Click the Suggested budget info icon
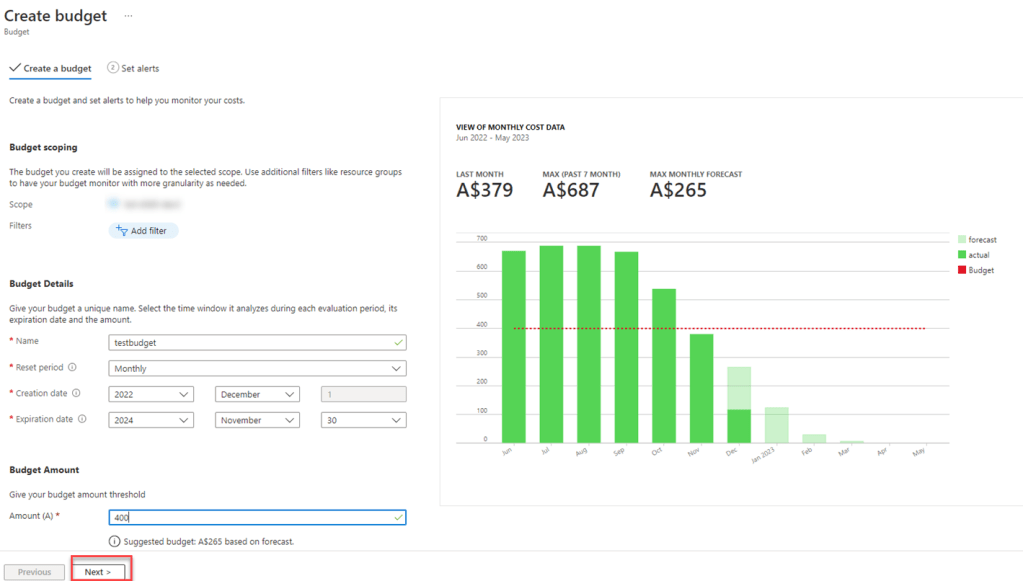The height and width of the screenshot is (581, 1023). coord(115,541)
